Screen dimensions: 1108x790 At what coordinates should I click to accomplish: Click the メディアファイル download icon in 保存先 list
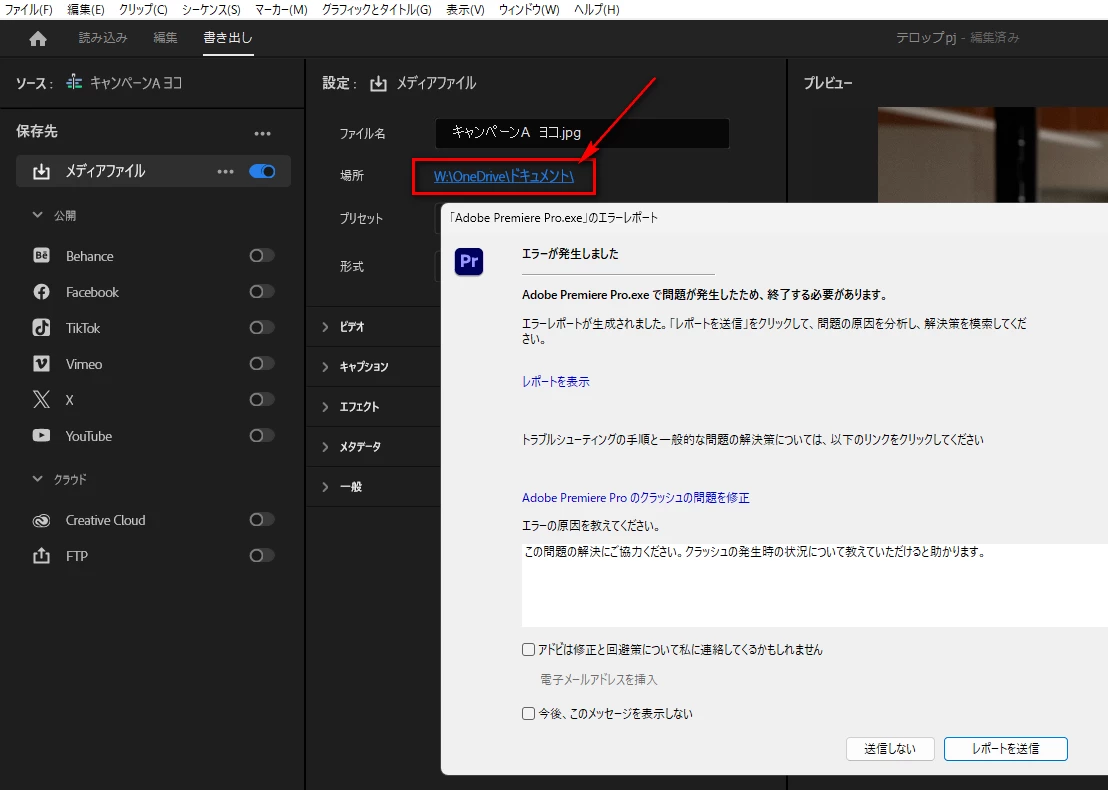point(42,171)
